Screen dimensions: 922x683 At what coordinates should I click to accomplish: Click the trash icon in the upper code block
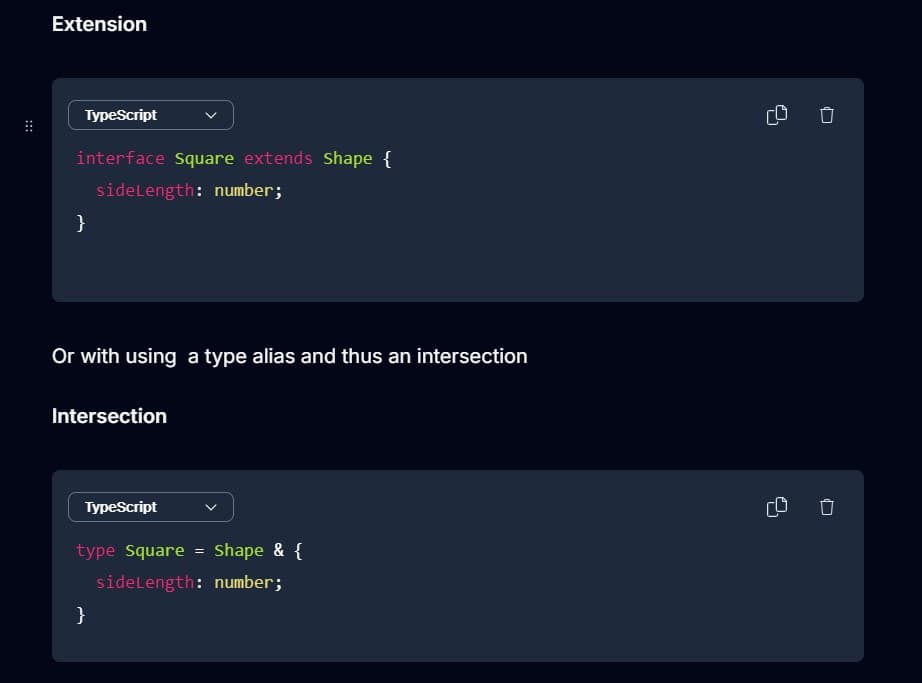(826, 115)
